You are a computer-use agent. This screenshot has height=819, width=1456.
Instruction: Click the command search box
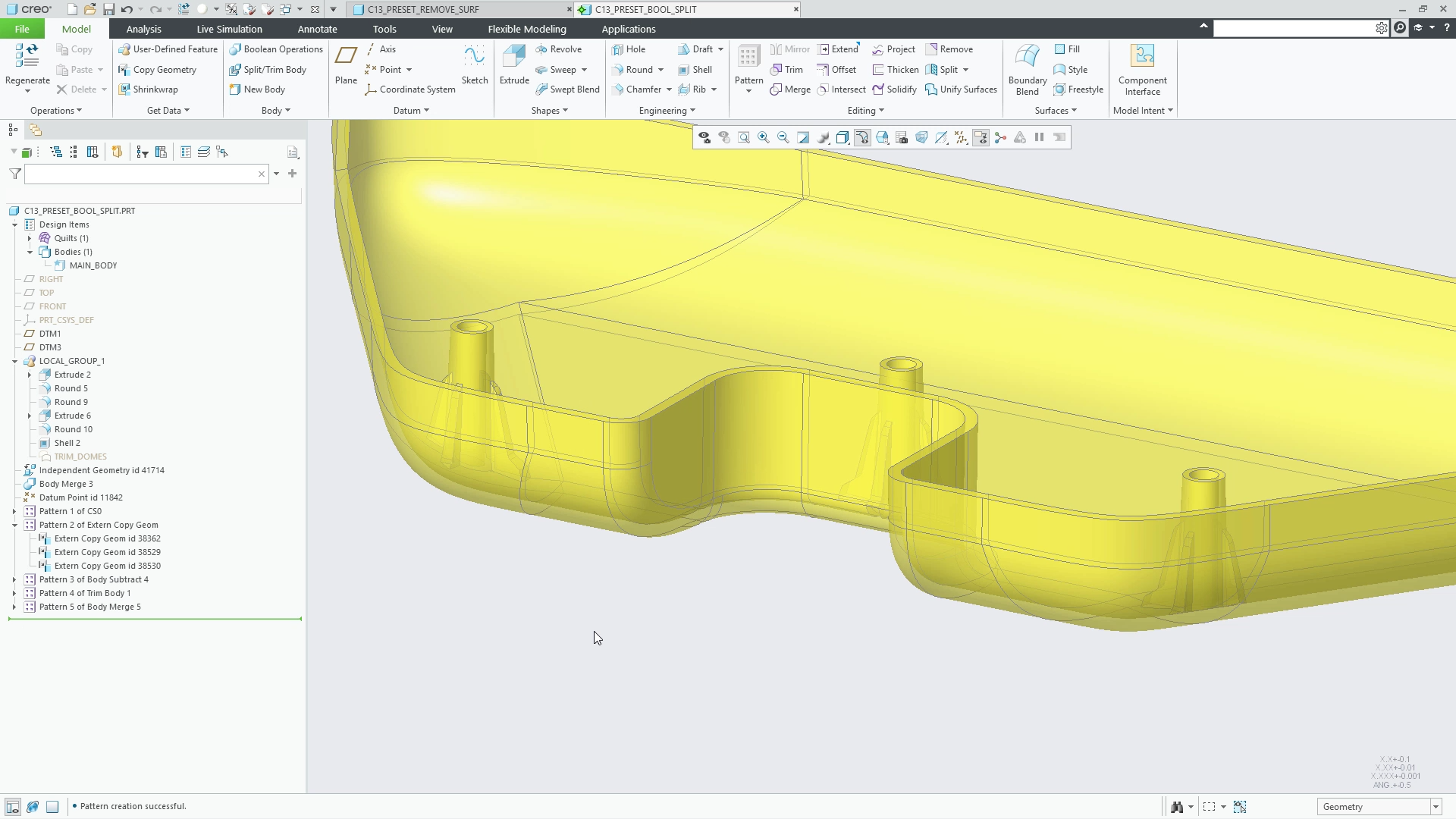point(1295,28)
